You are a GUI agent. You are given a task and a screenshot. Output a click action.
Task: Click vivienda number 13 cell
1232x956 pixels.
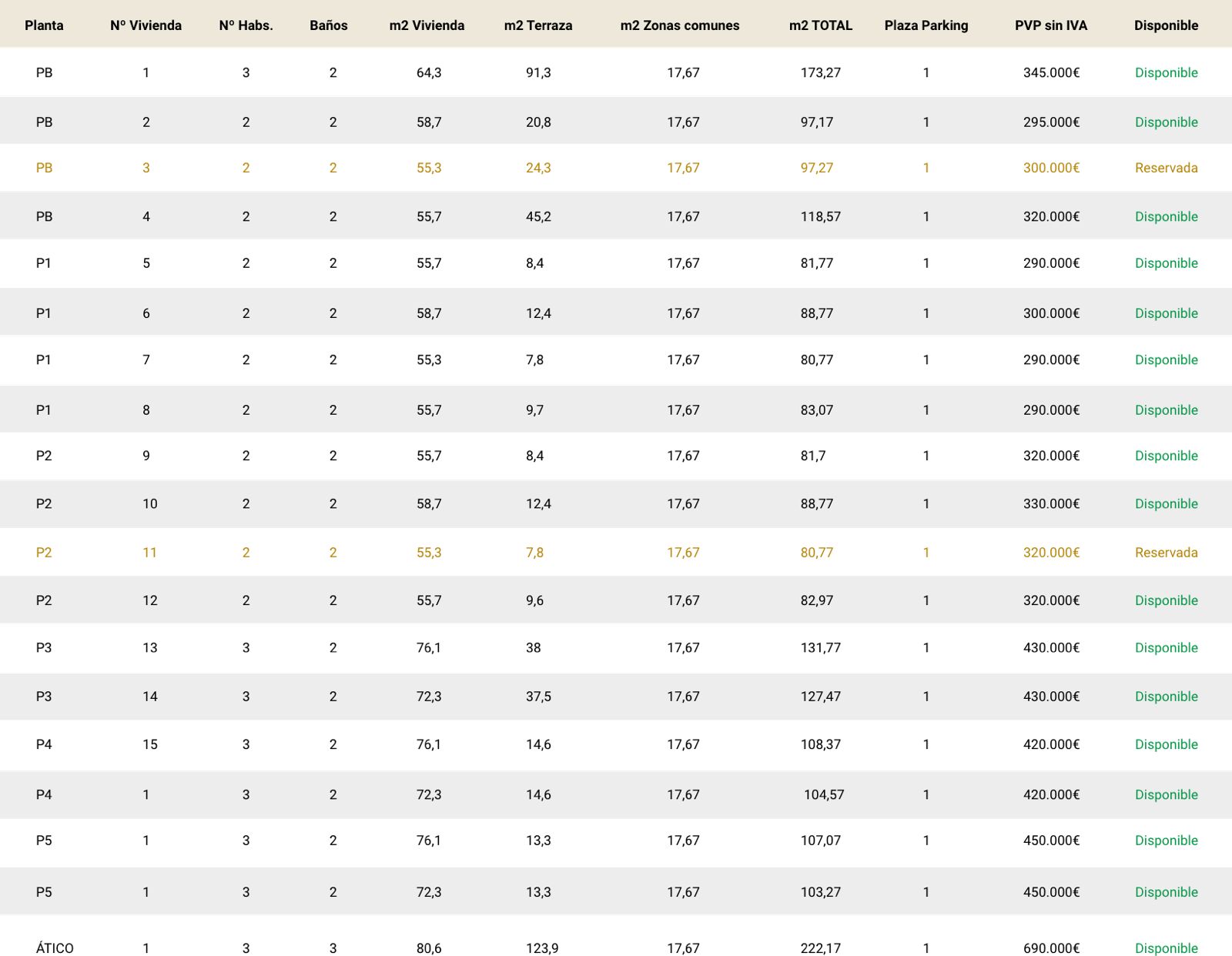click(149, 647)
